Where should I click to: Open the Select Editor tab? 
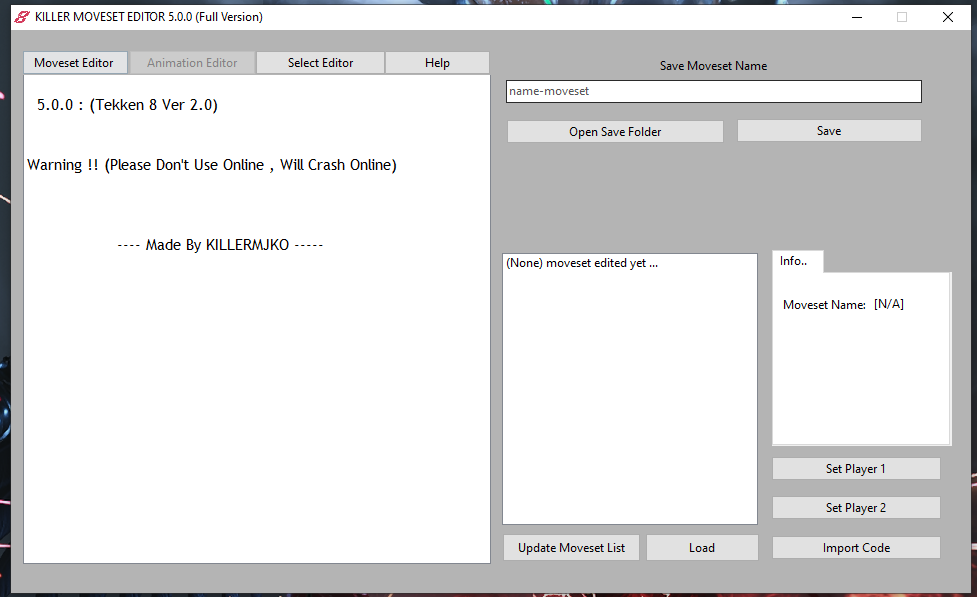320,63
